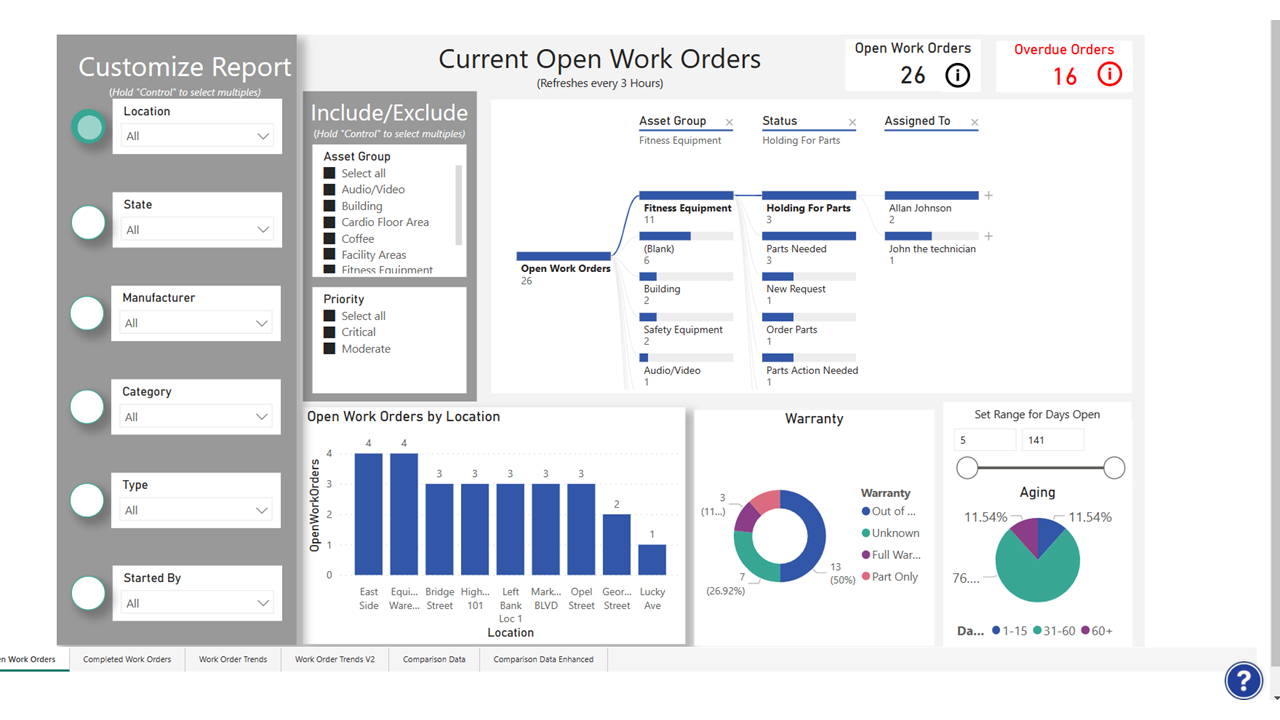Screen dimensions: 1280x720
Task: Remove the Assigned To level with its X
Action: click(974, 123)
